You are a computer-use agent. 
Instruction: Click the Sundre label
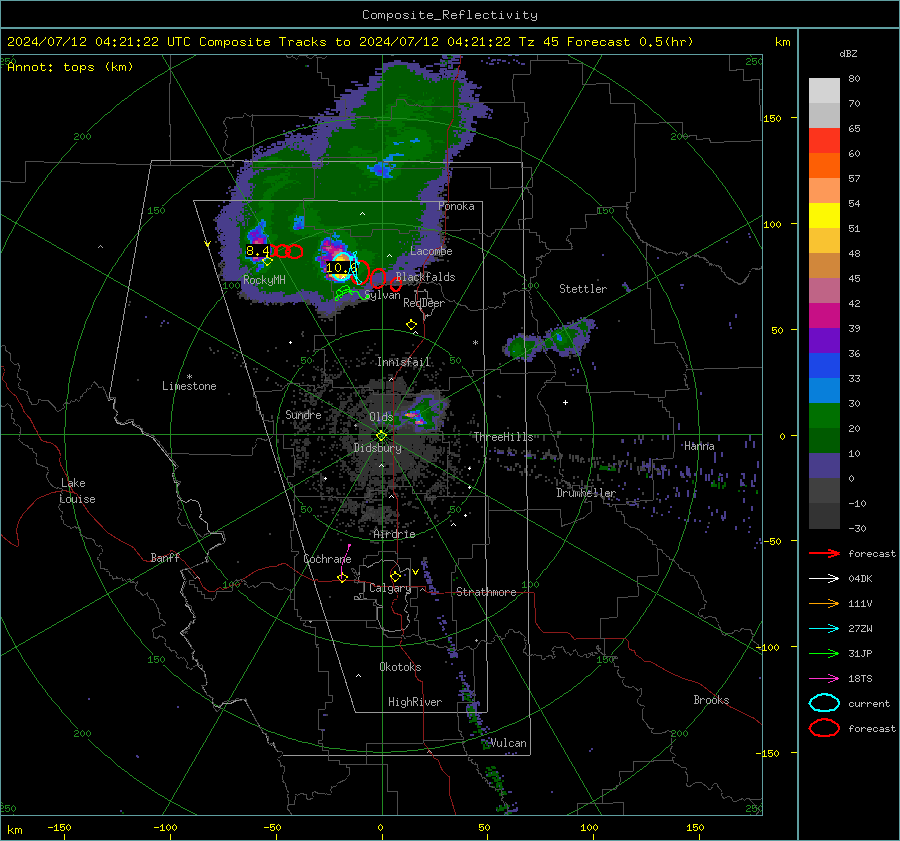pyautogui.click(x=303, y=414)
